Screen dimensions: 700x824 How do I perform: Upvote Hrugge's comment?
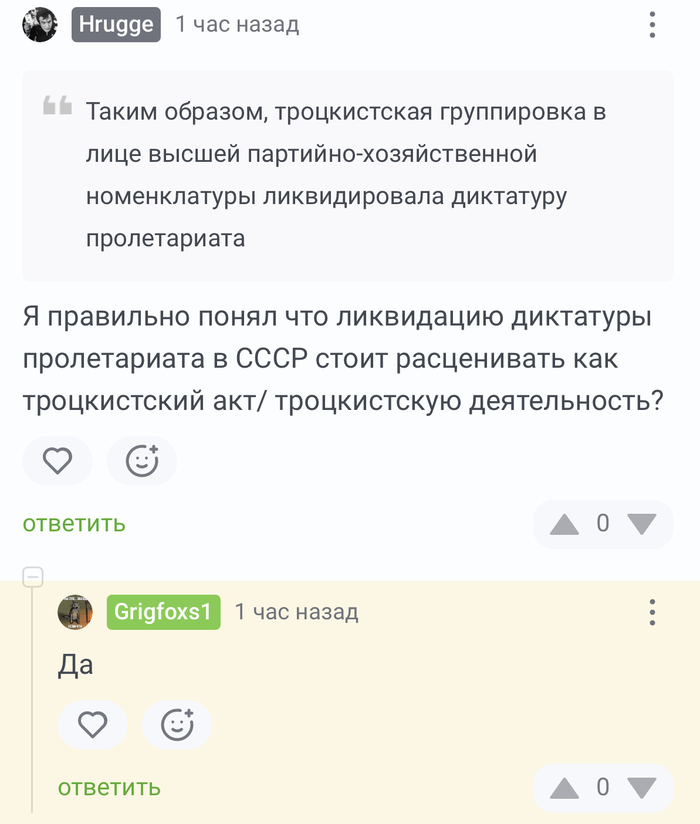(565, 523)
